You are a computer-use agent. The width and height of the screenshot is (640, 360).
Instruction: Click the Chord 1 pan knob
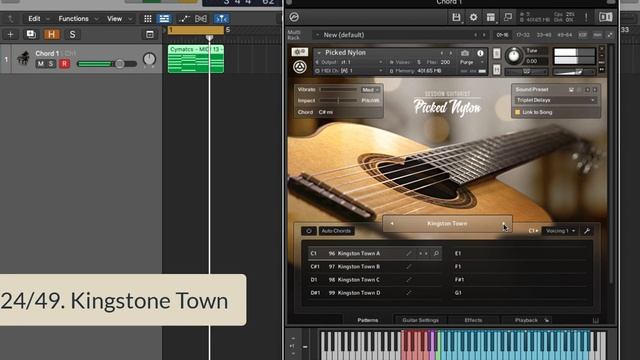(x=149, y=60)
